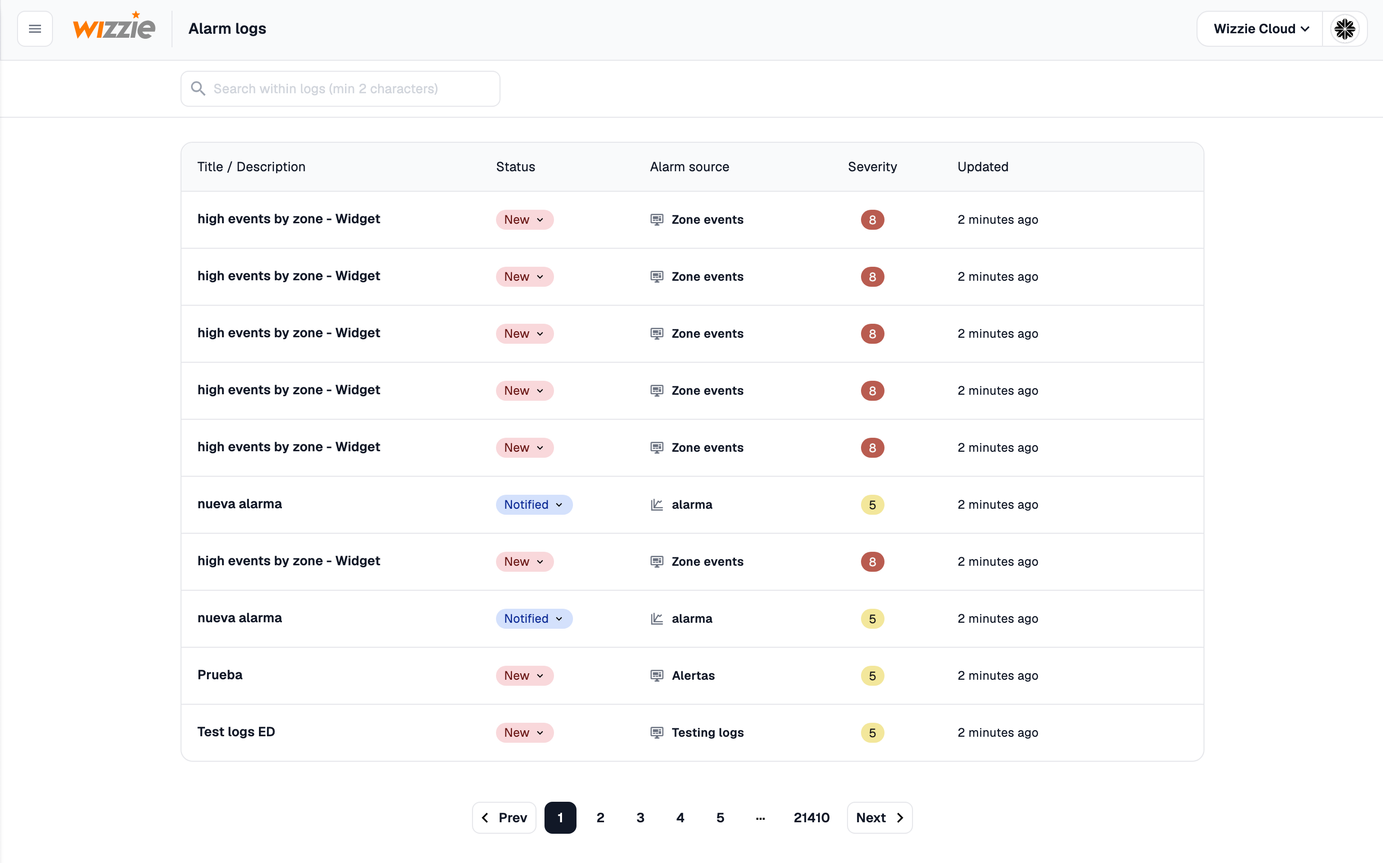
Task: Jump to last page 21410
Action: point(811,818)
